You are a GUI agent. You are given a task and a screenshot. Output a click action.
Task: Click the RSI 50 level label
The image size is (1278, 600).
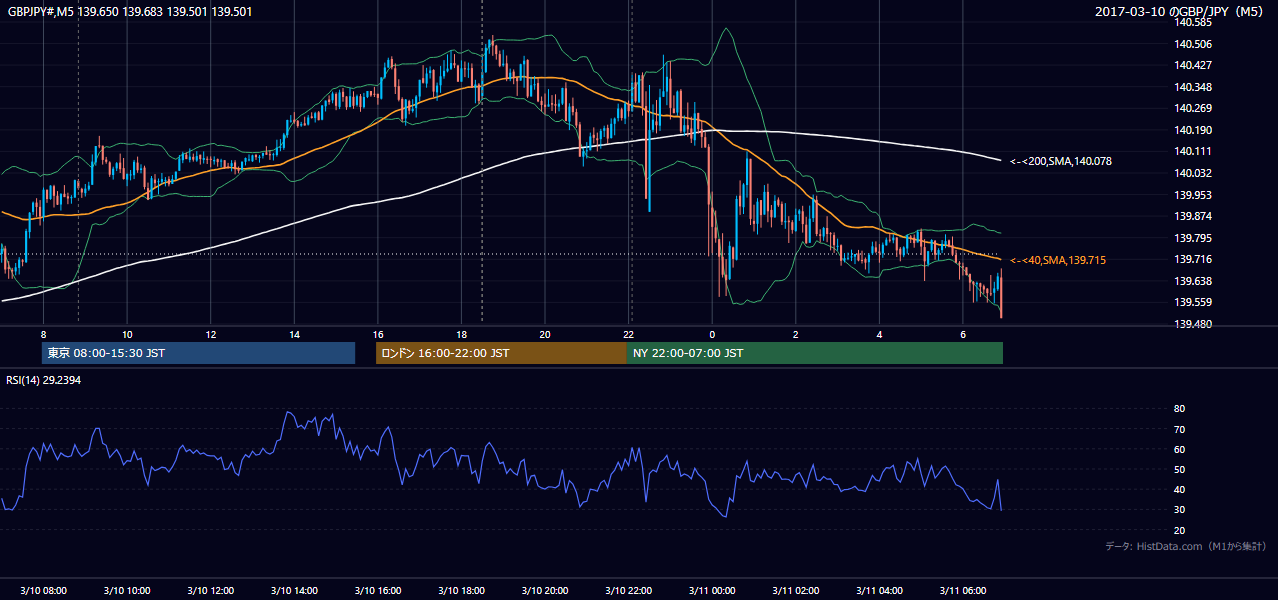click(x=1179, y=469)
